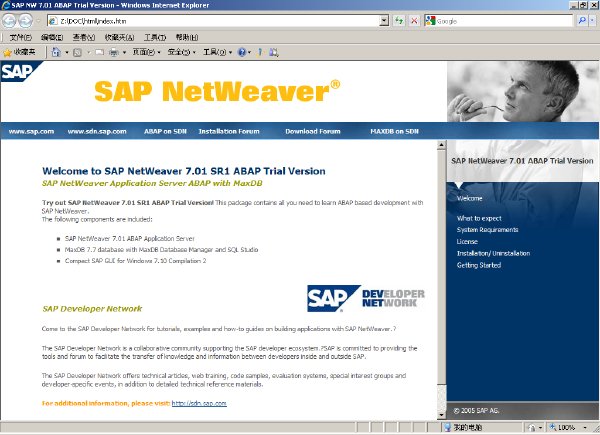Screen dimensions: 600x435
Task: Open the 100% zoom level dropdown arrow
Action: [x=585, y=427]
